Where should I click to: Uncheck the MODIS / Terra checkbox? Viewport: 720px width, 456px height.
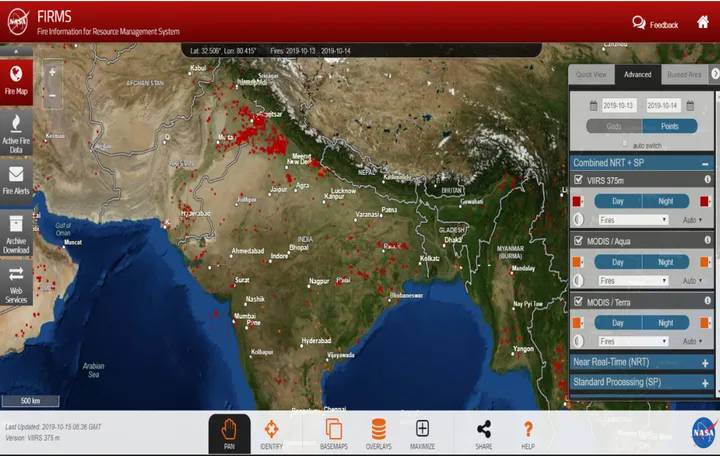(x=579, y=302)
